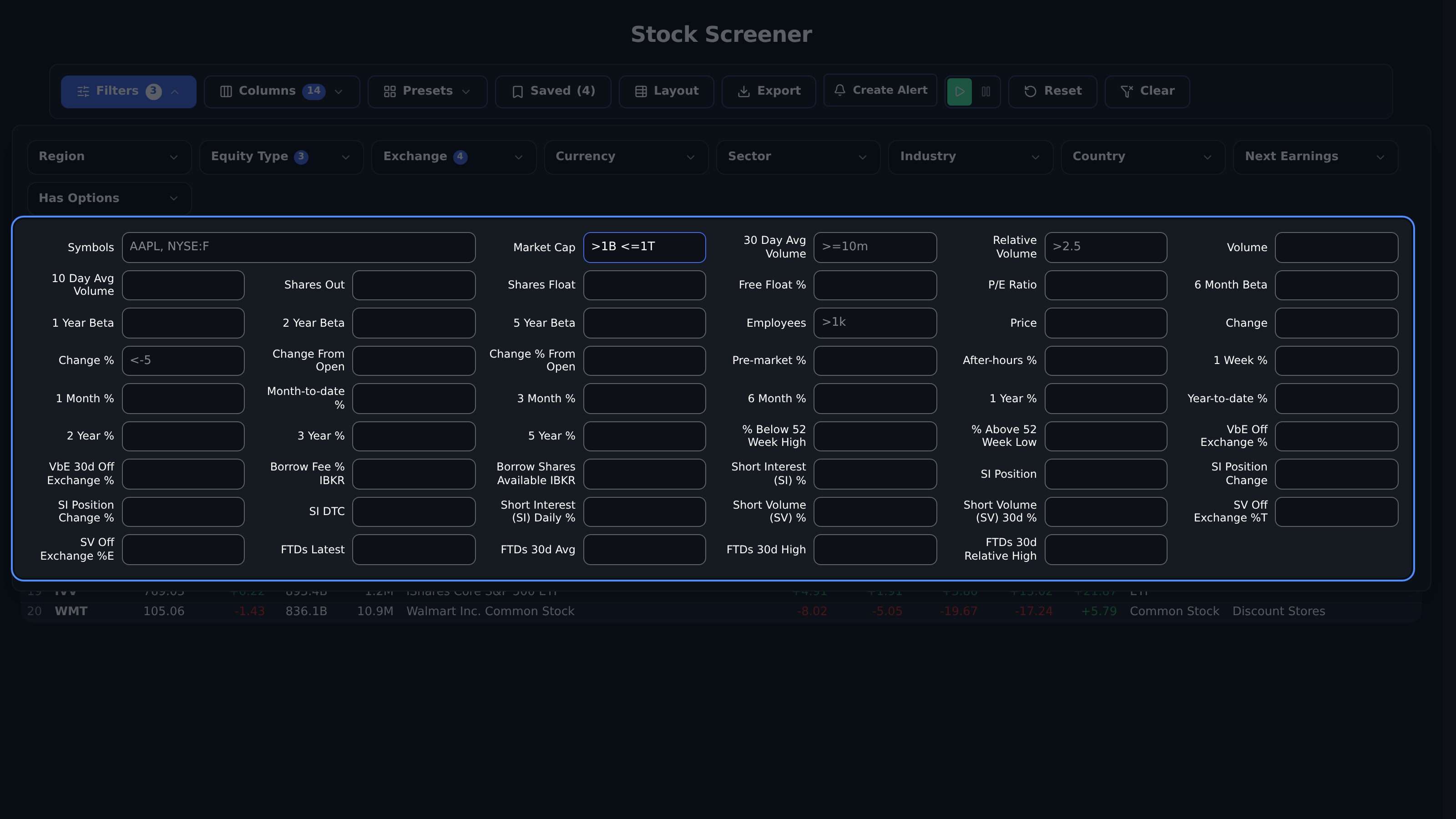The image size is (1456, 819).
Task: Expand the Exchange dropdown
Action: click(x=453, y=157)
